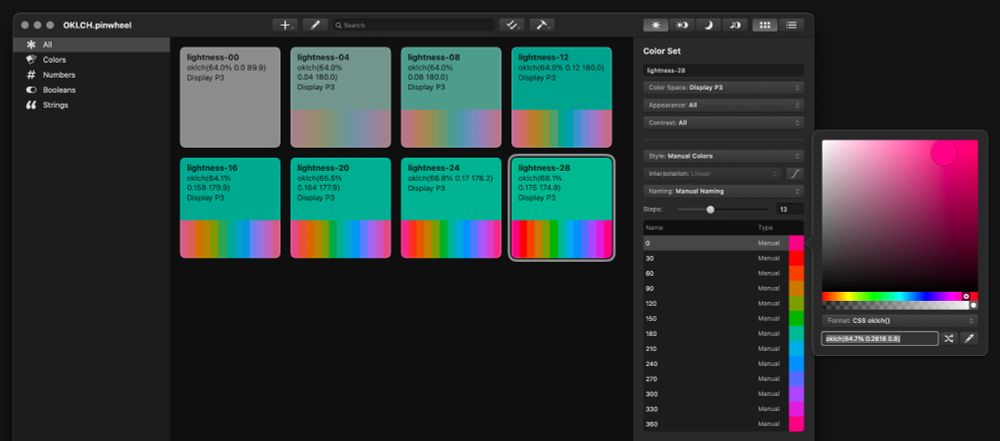
Task: Select the lightness-12 color card
Action: click(x=562, y=97)
